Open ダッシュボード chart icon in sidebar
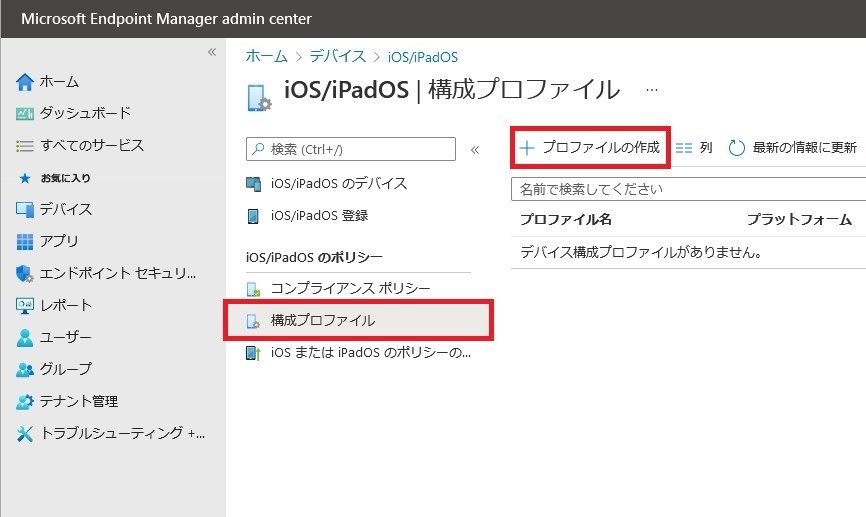 [x=25, y=114]
